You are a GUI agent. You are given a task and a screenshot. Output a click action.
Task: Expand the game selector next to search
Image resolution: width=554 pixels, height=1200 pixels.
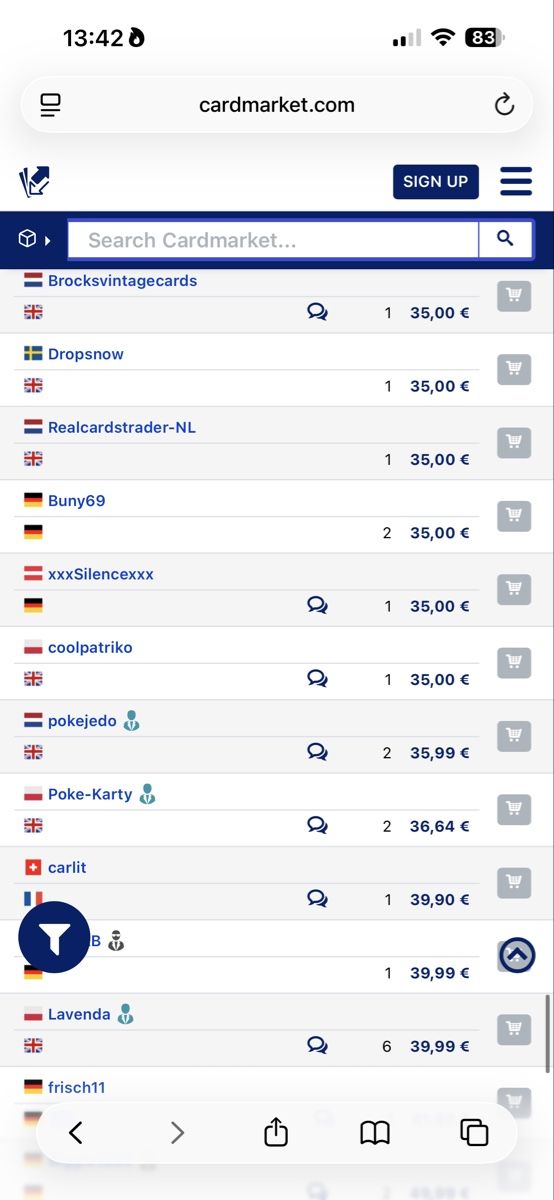pos(34,239)
